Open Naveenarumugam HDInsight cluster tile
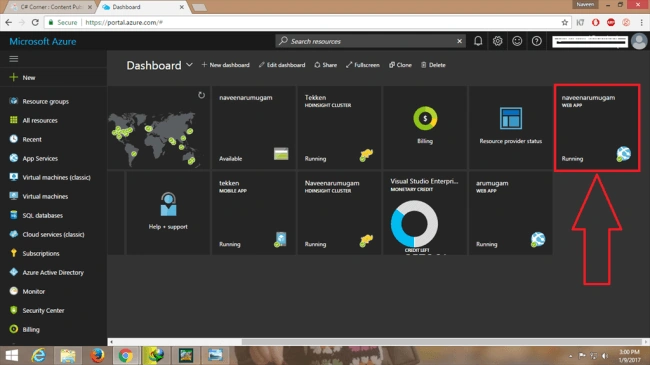 pos(339,213)
